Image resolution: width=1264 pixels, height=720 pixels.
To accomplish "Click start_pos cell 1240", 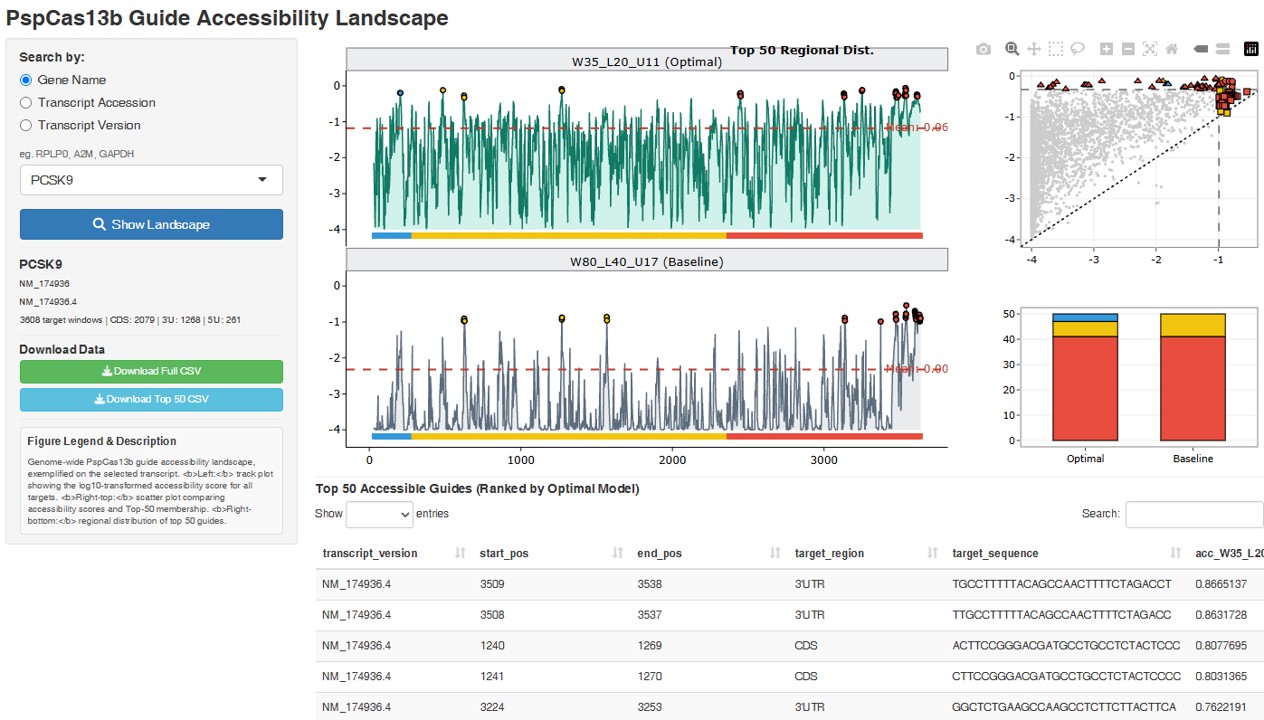I will (x=492, y=646).
